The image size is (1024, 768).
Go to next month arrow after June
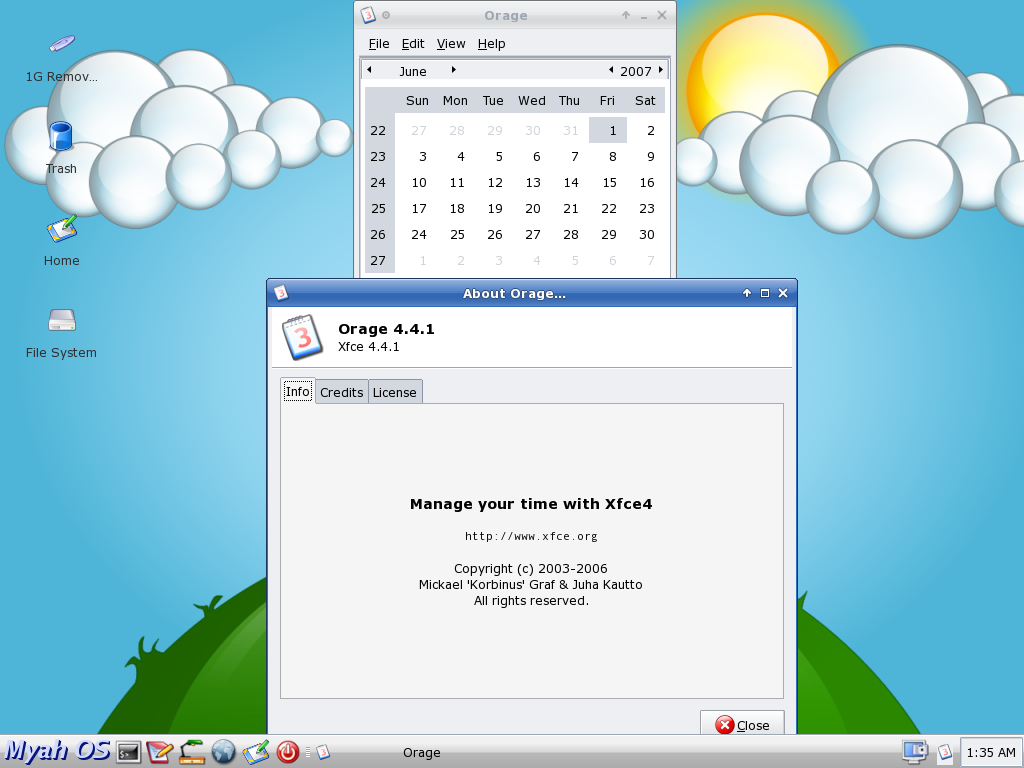[x=453, y=70]
